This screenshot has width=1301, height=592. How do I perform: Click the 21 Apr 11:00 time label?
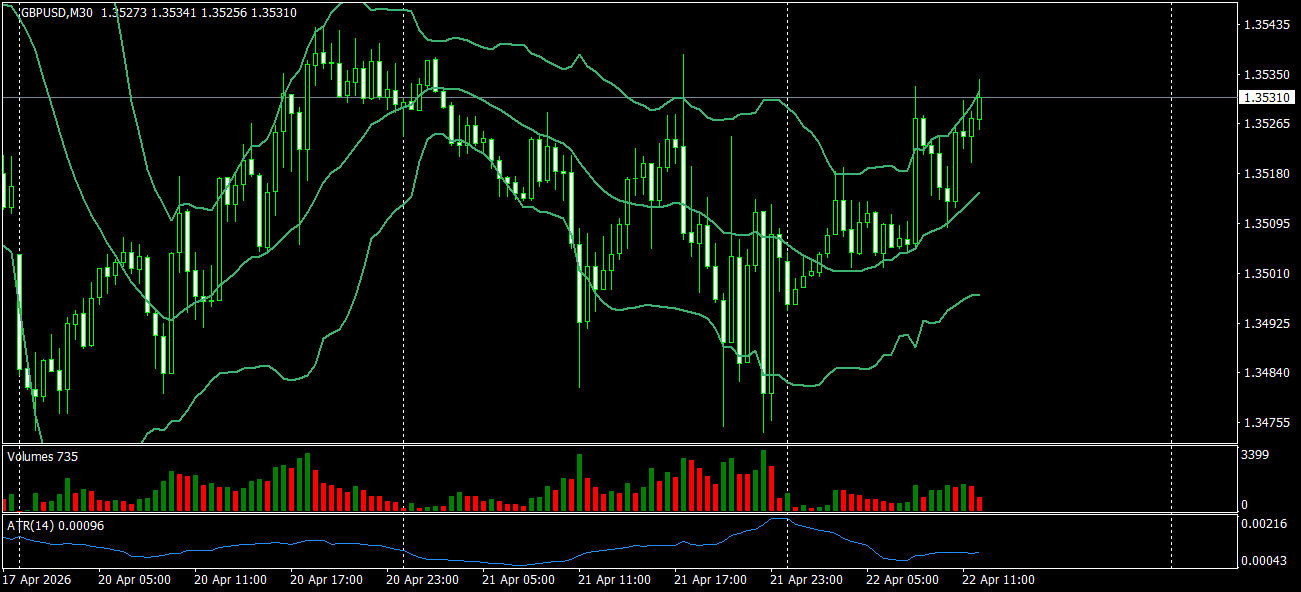pos(615,580)
